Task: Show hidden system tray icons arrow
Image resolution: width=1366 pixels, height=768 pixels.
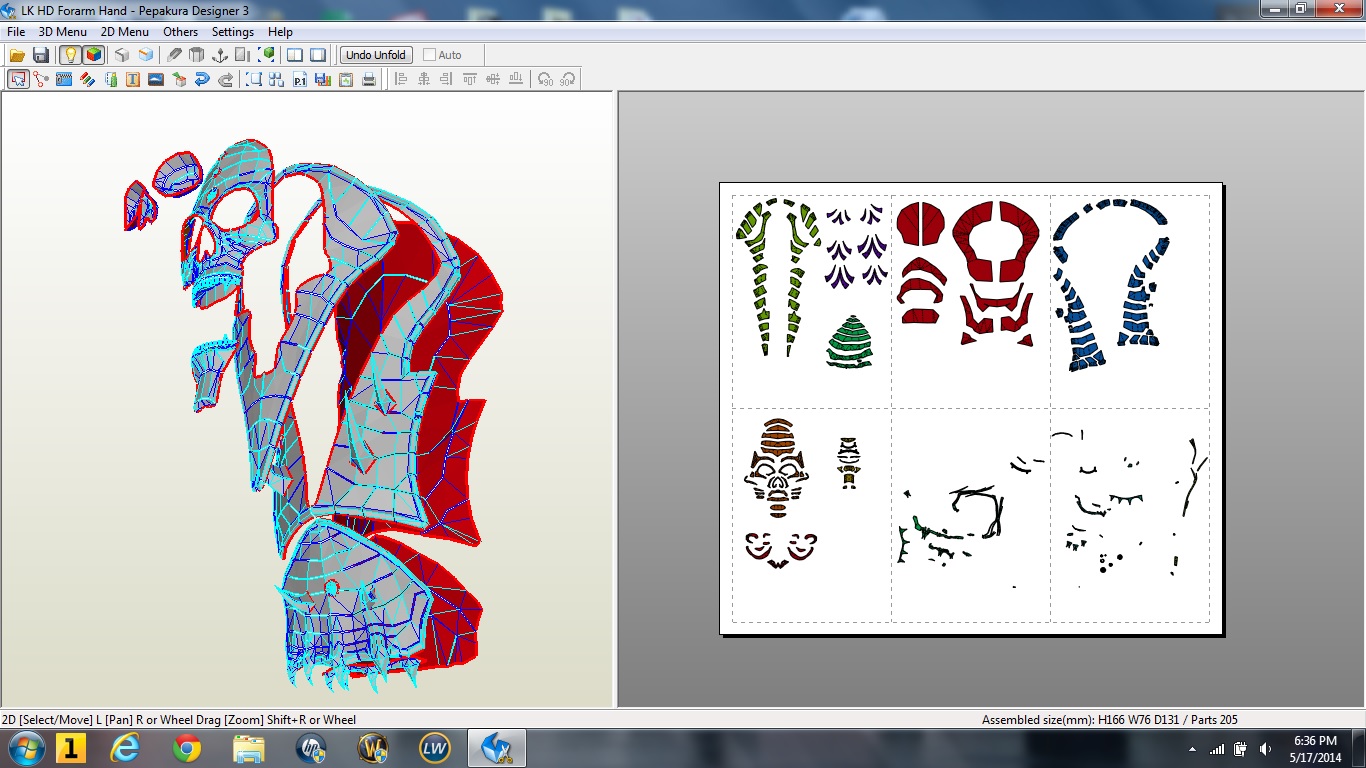Action: [1192, 749]
